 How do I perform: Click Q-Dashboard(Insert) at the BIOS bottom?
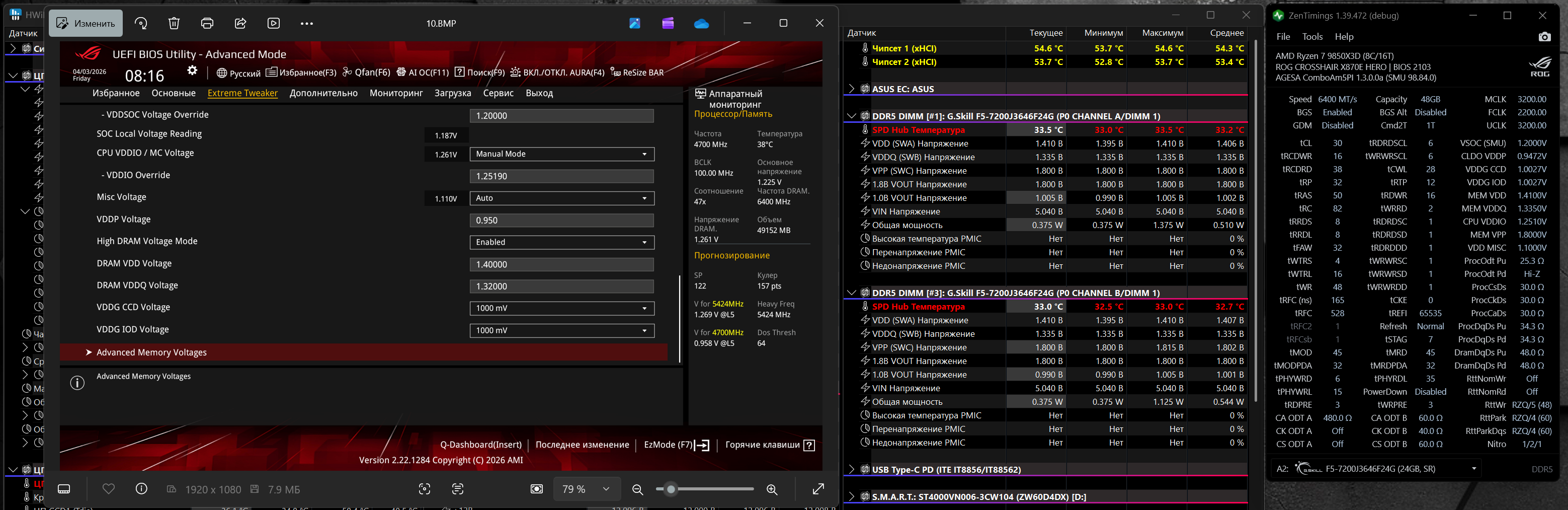point(481,445)
